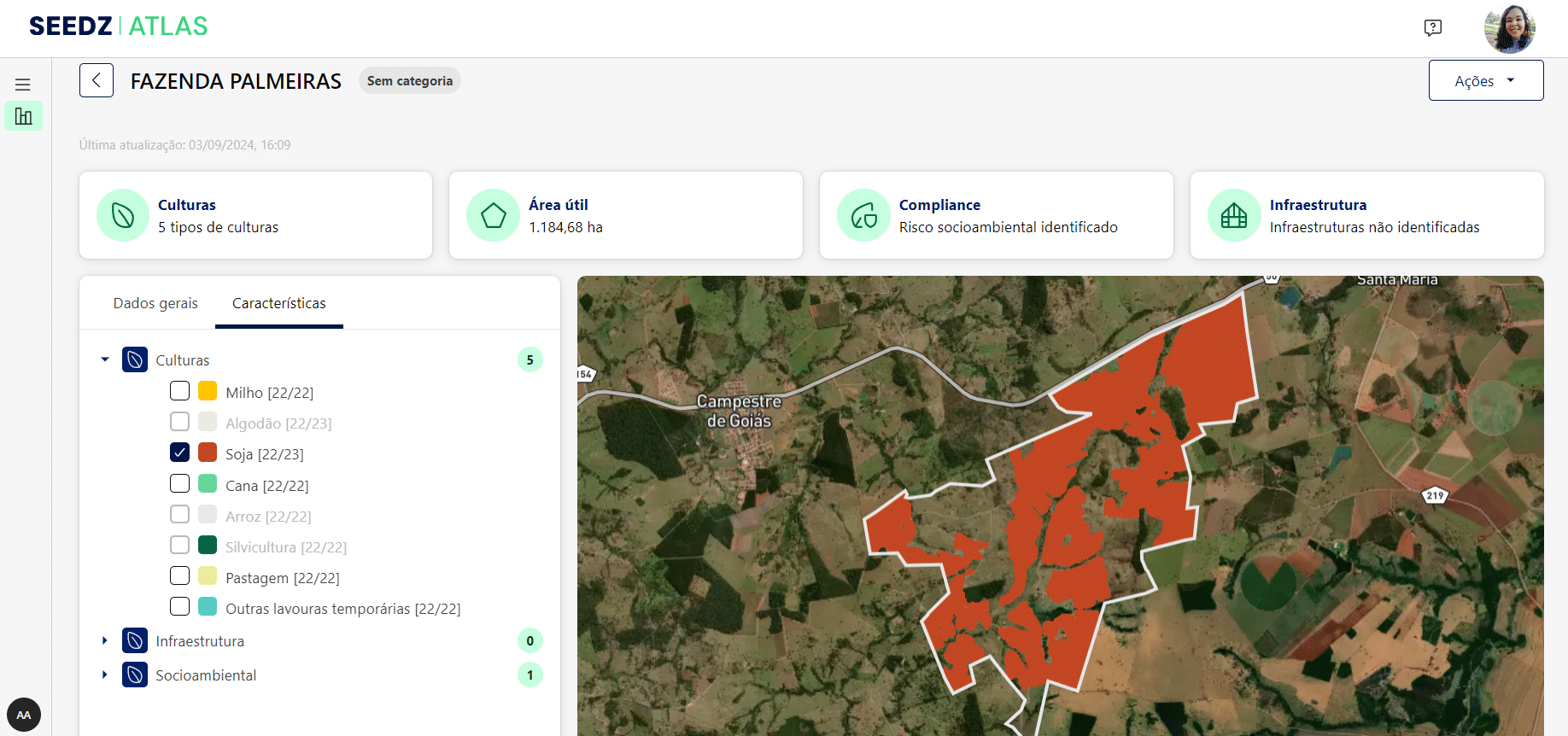The width and height of the screenshot is (1568, 736).
Task: Open the Compliance risk summary card
Action: coord(997,215)
